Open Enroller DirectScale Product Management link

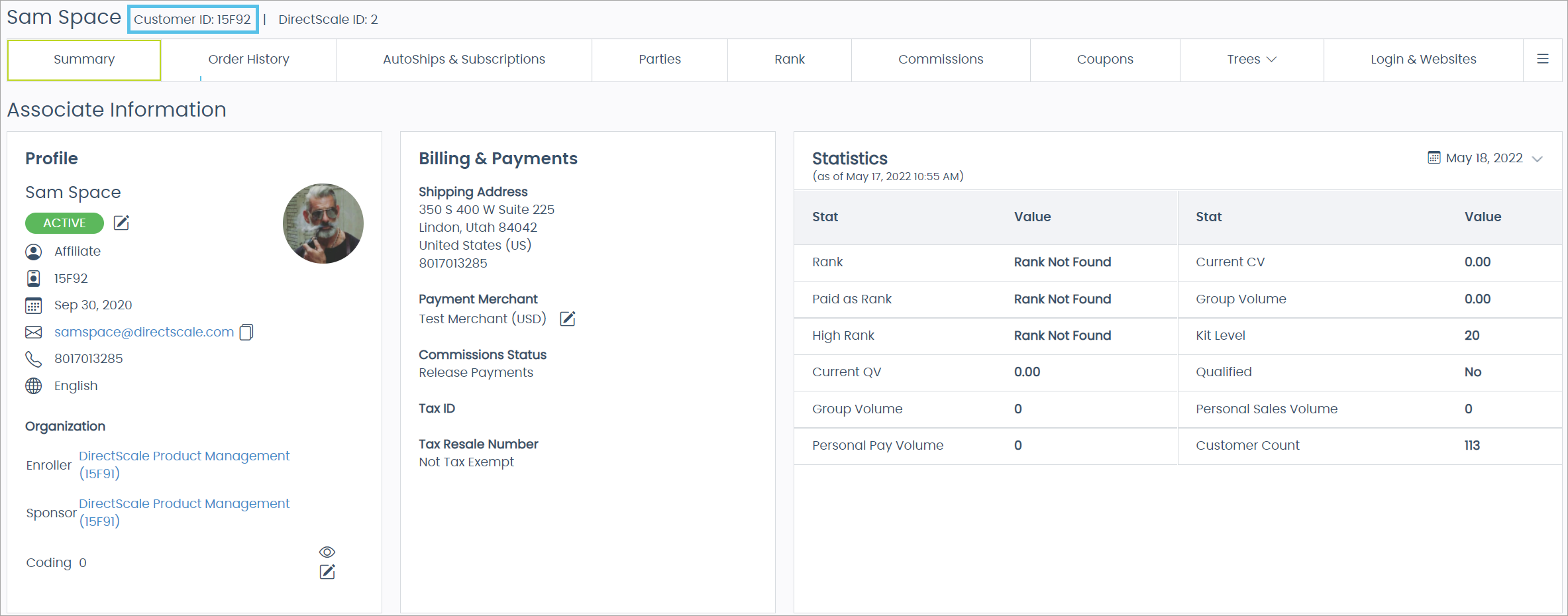click(183, 456)
